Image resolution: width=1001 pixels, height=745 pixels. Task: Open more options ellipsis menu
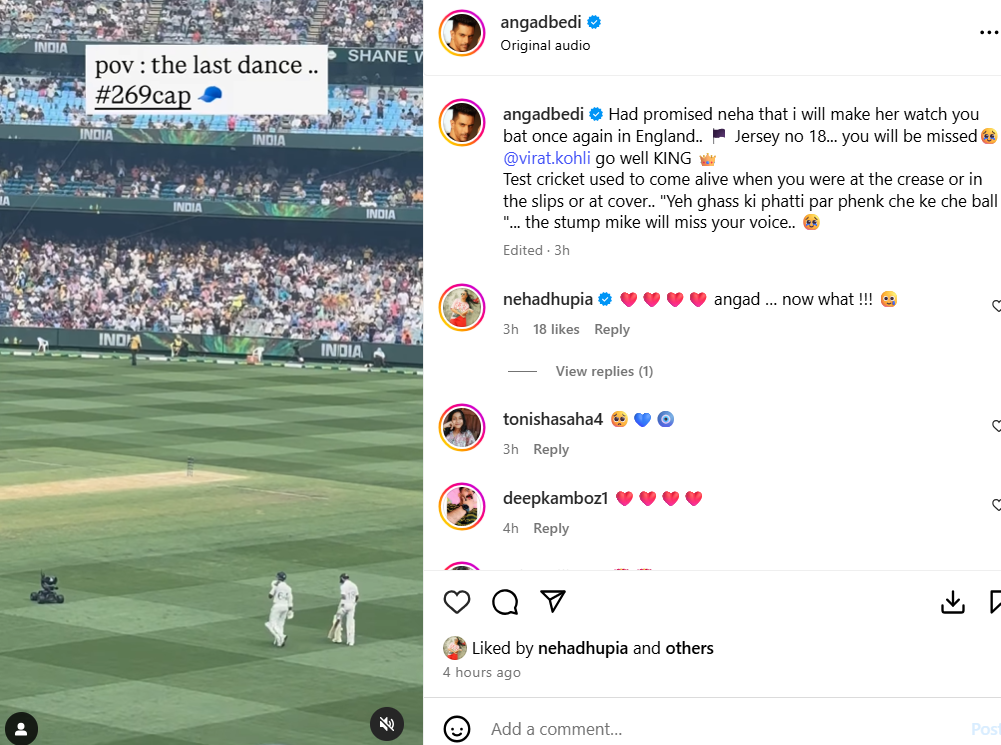[988, 33]
